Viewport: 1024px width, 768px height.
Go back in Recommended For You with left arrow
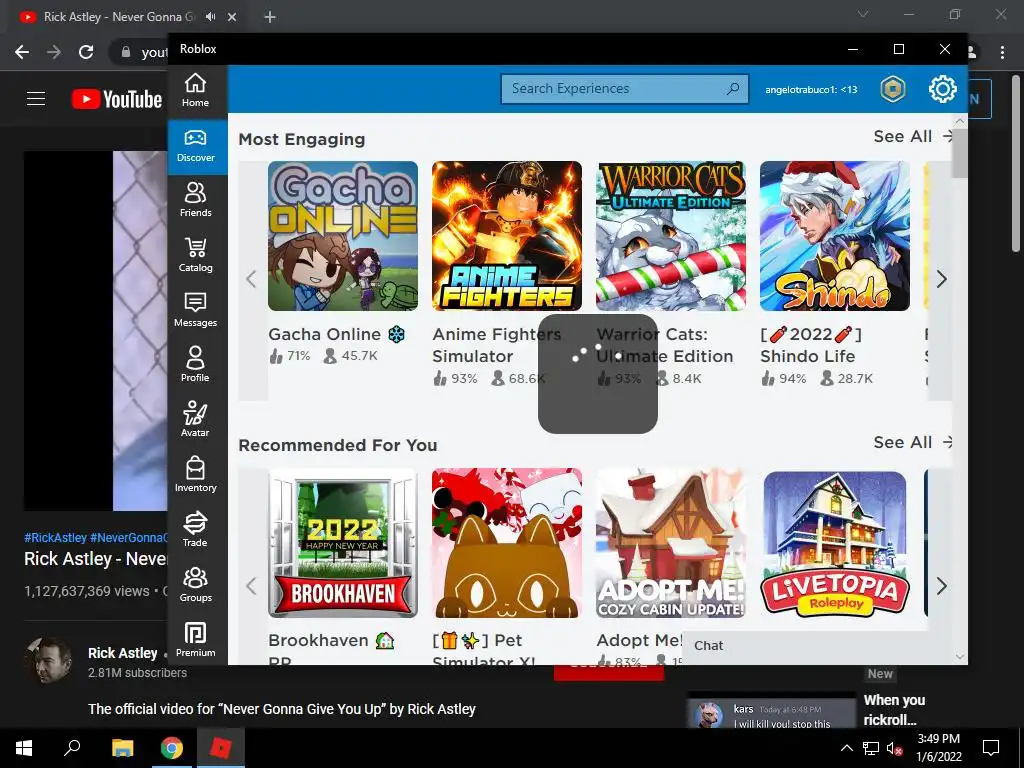coord(252,586)
